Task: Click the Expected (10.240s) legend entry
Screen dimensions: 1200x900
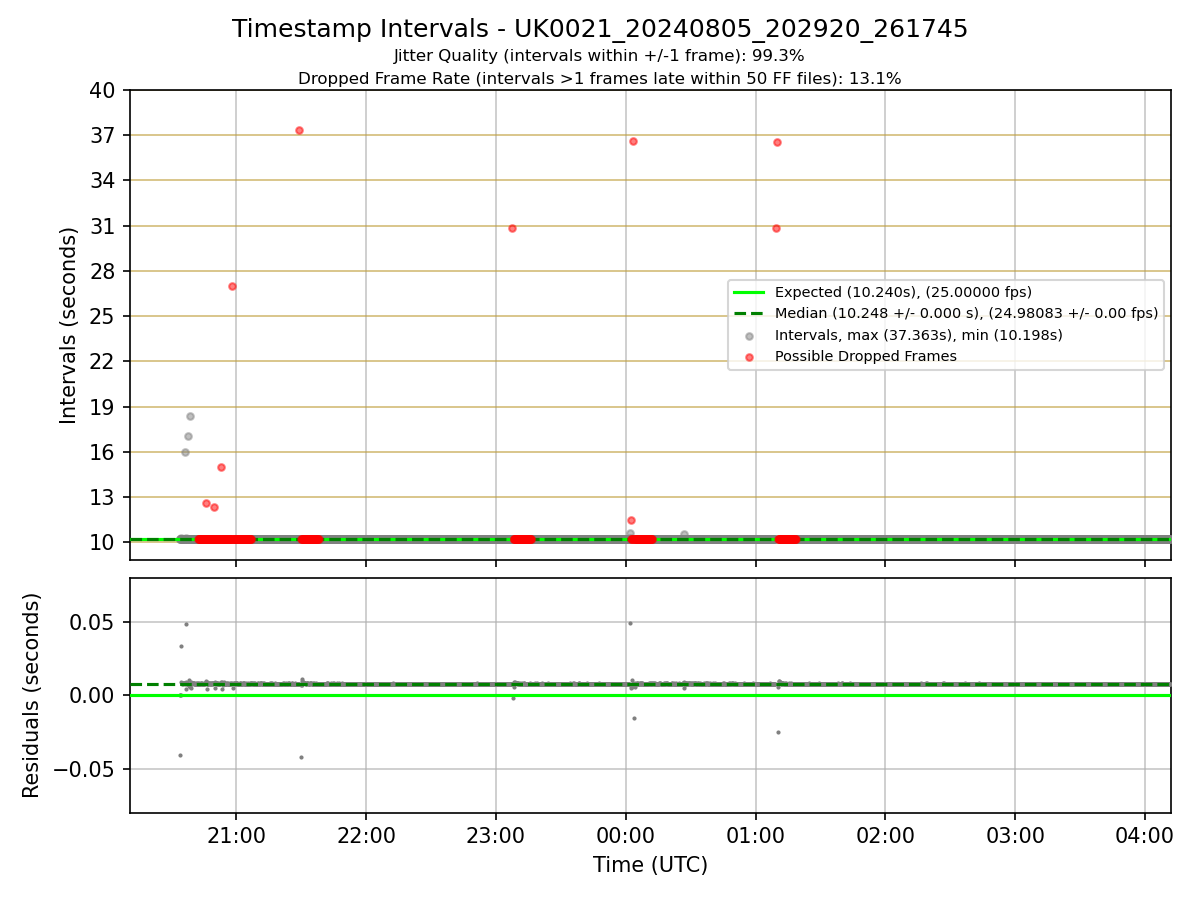Action: 903,292
